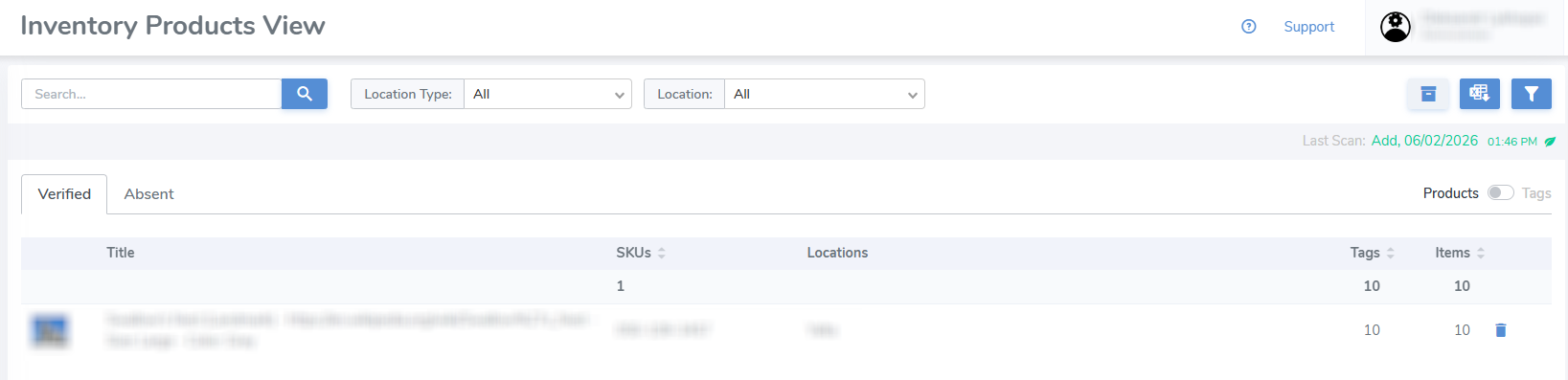Viewport: 1568px width, 380px height.
Task: Click the blue search magnifier button
Action: (305, 94)
